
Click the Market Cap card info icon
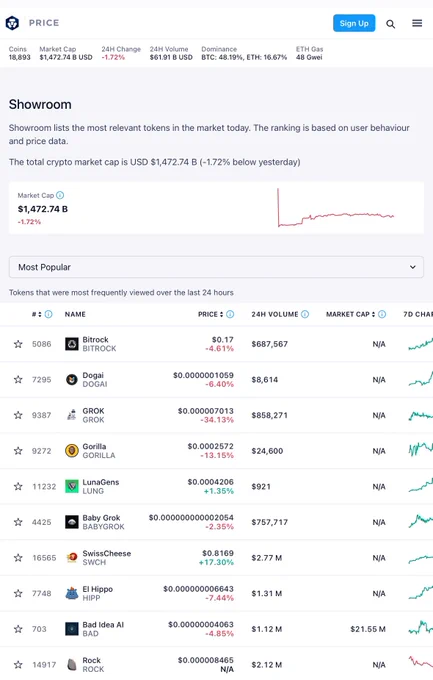point(60,195)
